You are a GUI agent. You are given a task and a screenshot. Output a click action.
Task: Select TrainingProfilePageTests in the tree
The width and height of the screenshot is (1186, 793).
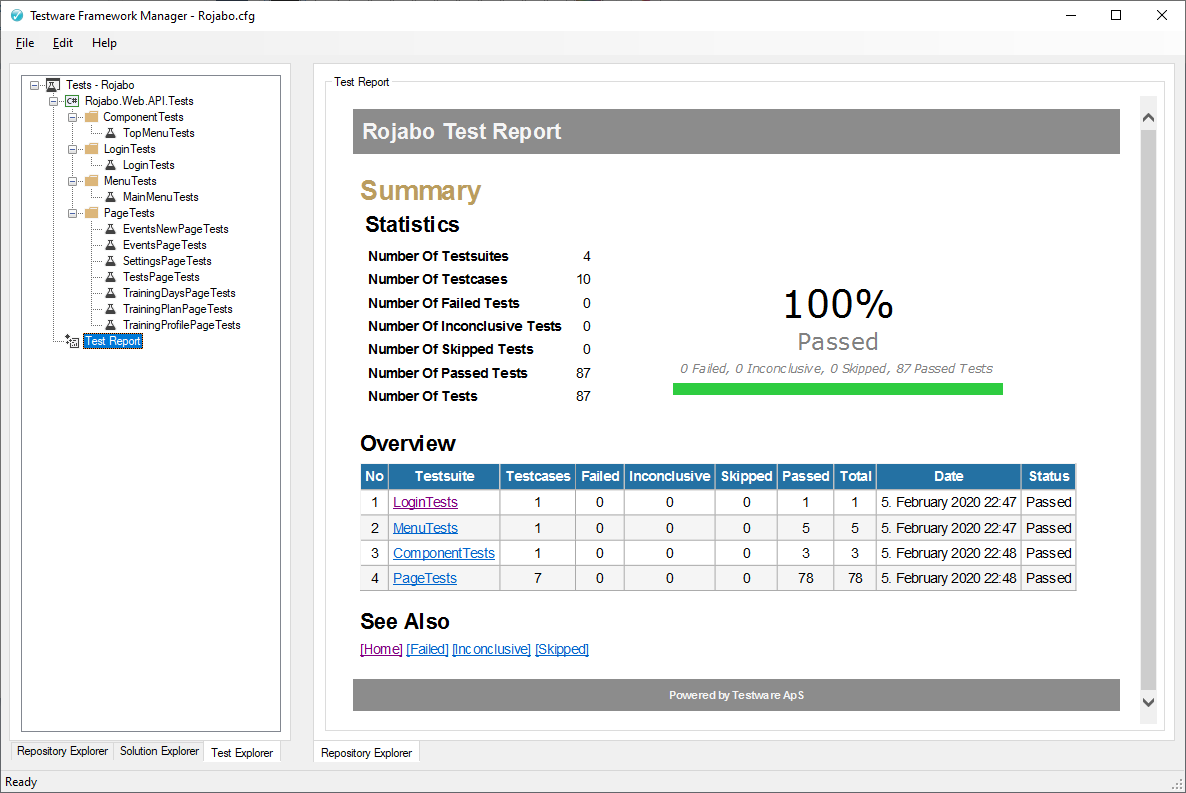[x=182, y=325]
